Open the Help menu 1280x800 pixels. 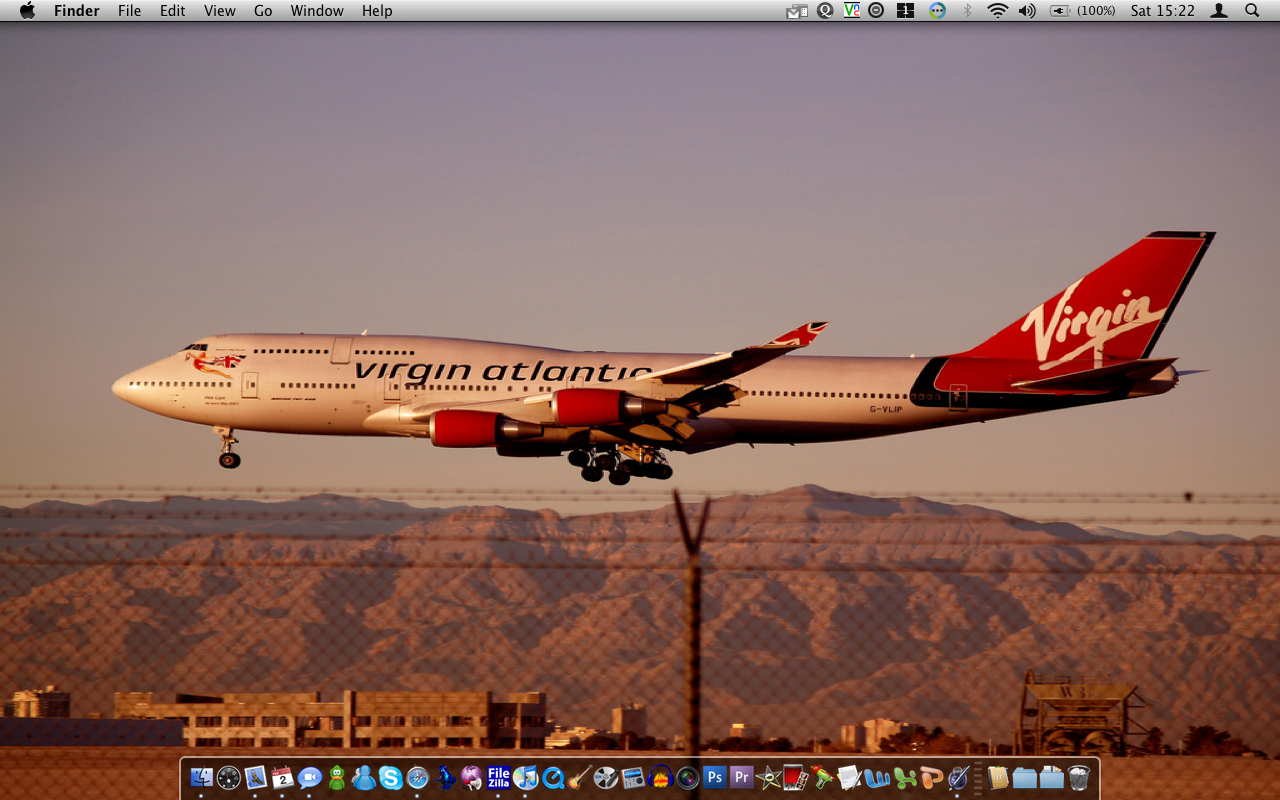click(x=377, y=11)
